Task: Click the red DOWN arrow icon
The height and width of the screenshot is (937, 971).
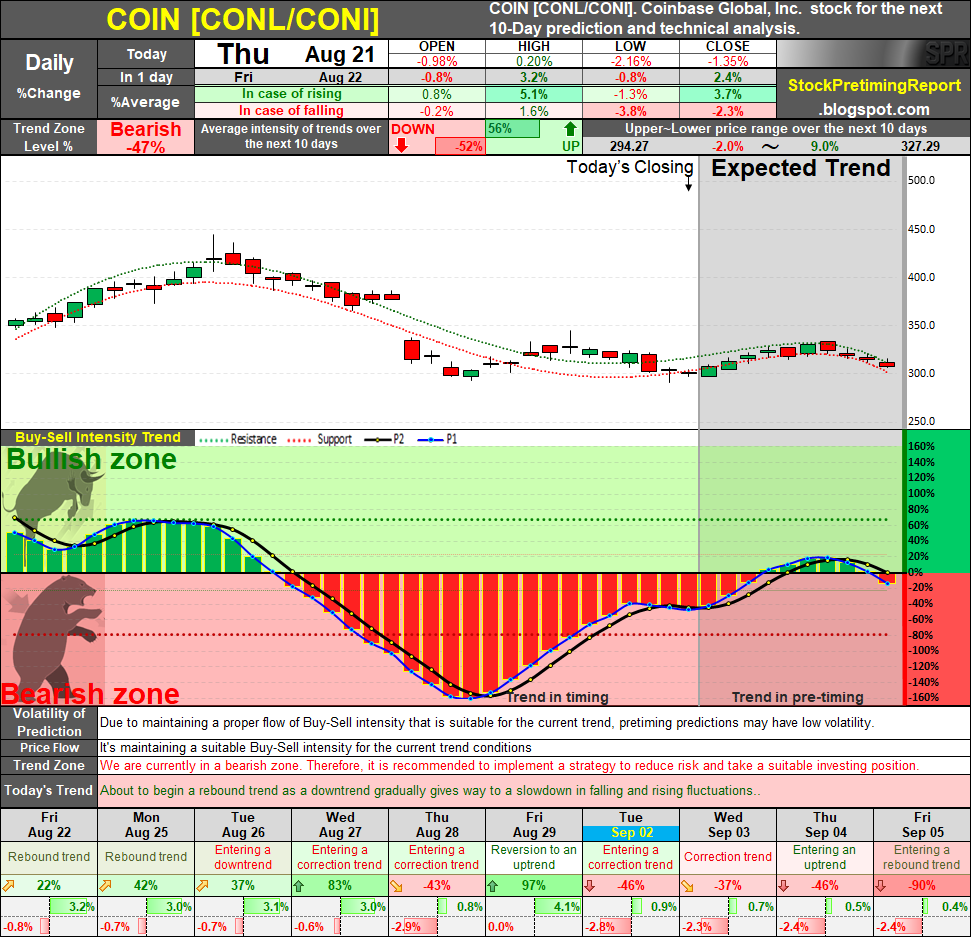Action: pyautogui.click(x=401, y=146)
